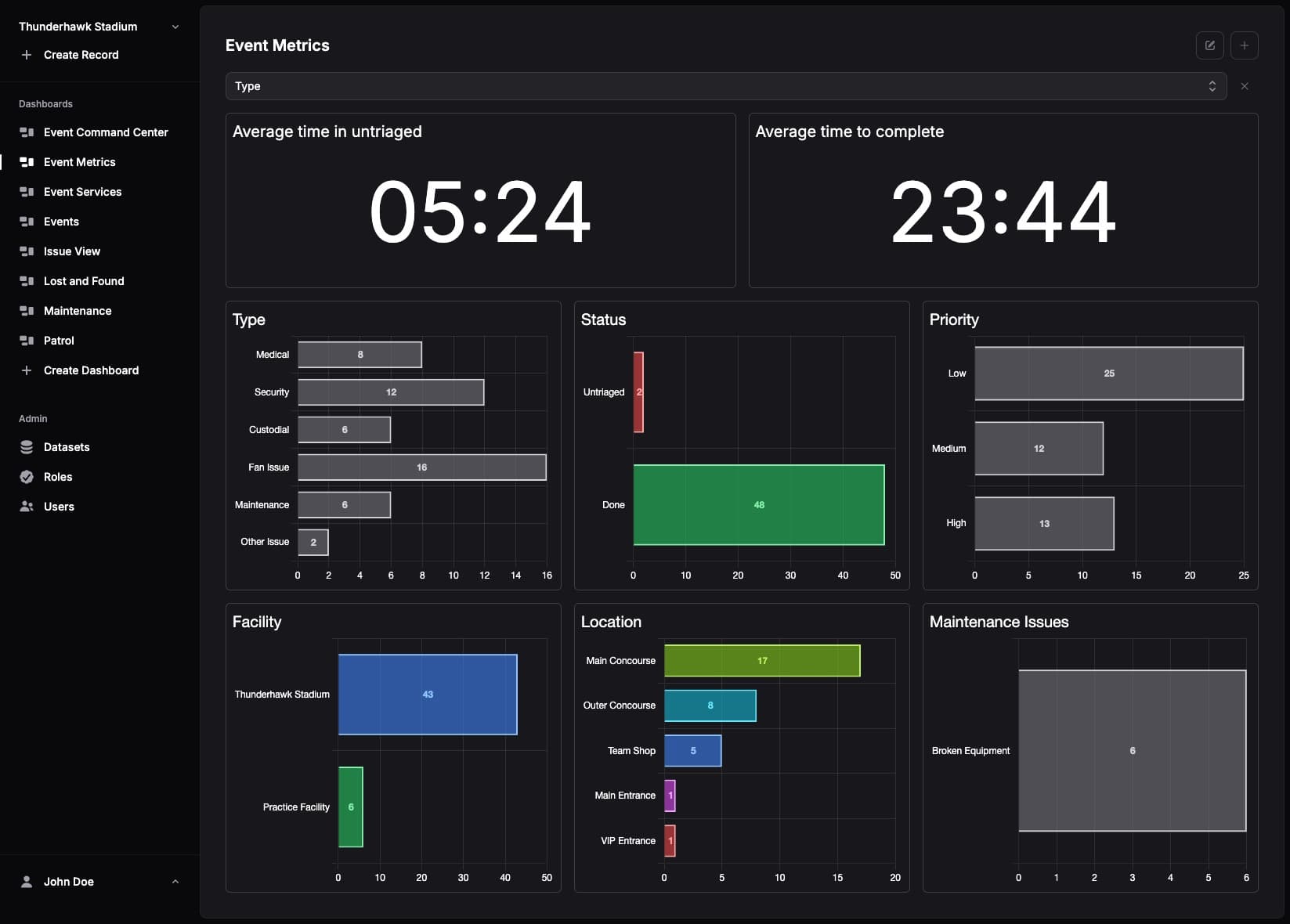Click the Users people icon
Screen dimensions: 1290x924
click(x=27, y=507)
